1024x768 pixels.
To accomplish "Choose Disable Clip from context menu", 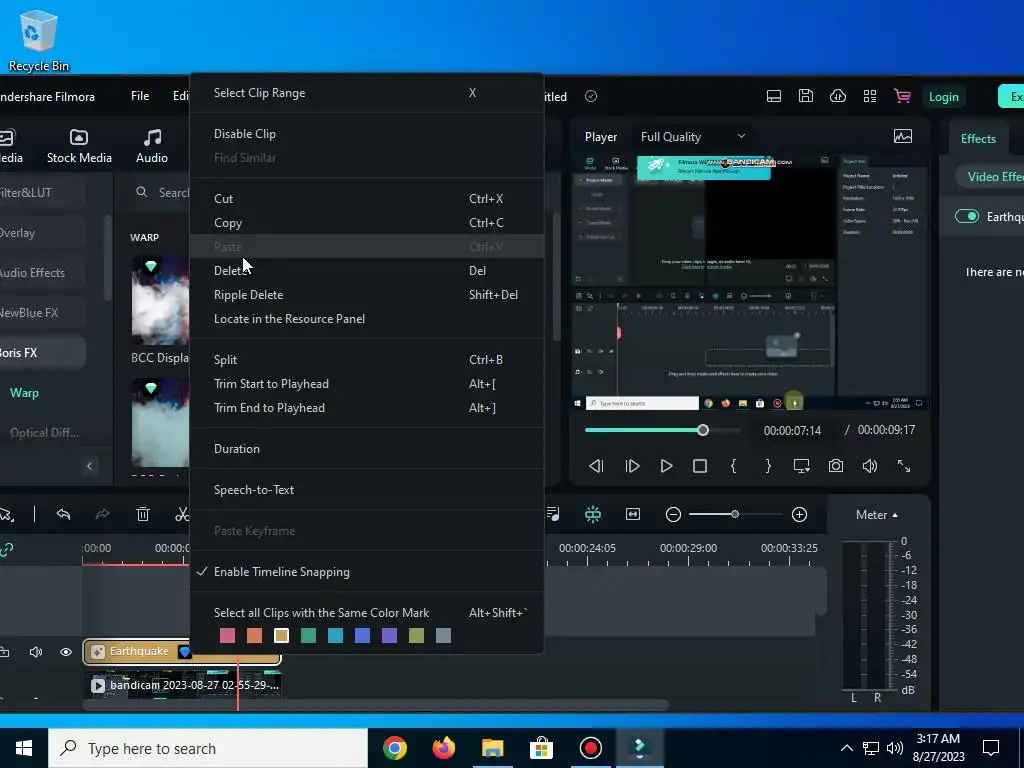I will click(367, 134).
